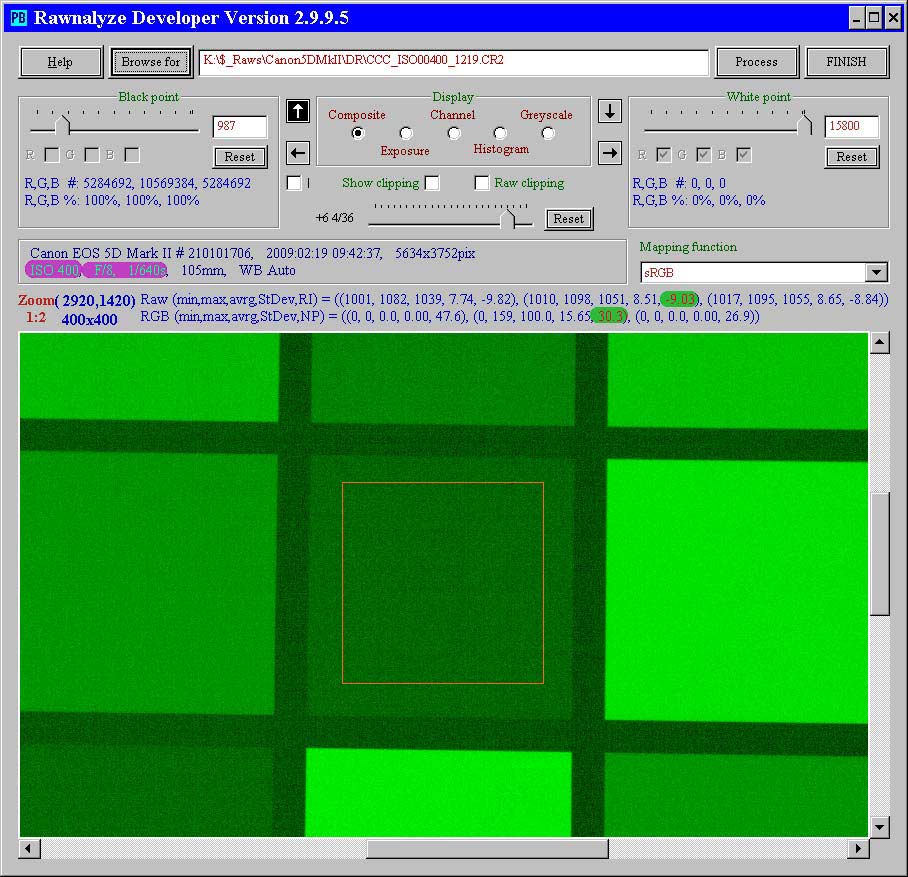Click the down arrow navigation icon
The height and width of the screenshot is (877, 908).
pyautogui.click(x=610, y=111)
